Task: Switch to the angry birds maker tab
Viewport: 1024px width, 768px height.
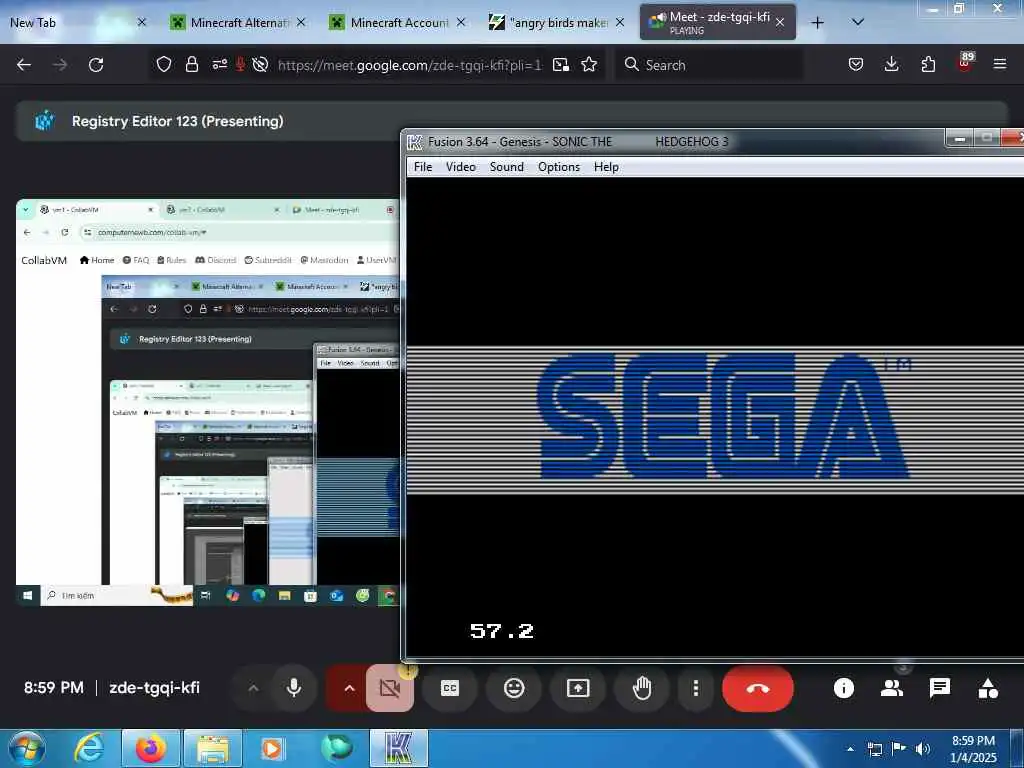Action: pyautogui.click(x=558, y=22)
